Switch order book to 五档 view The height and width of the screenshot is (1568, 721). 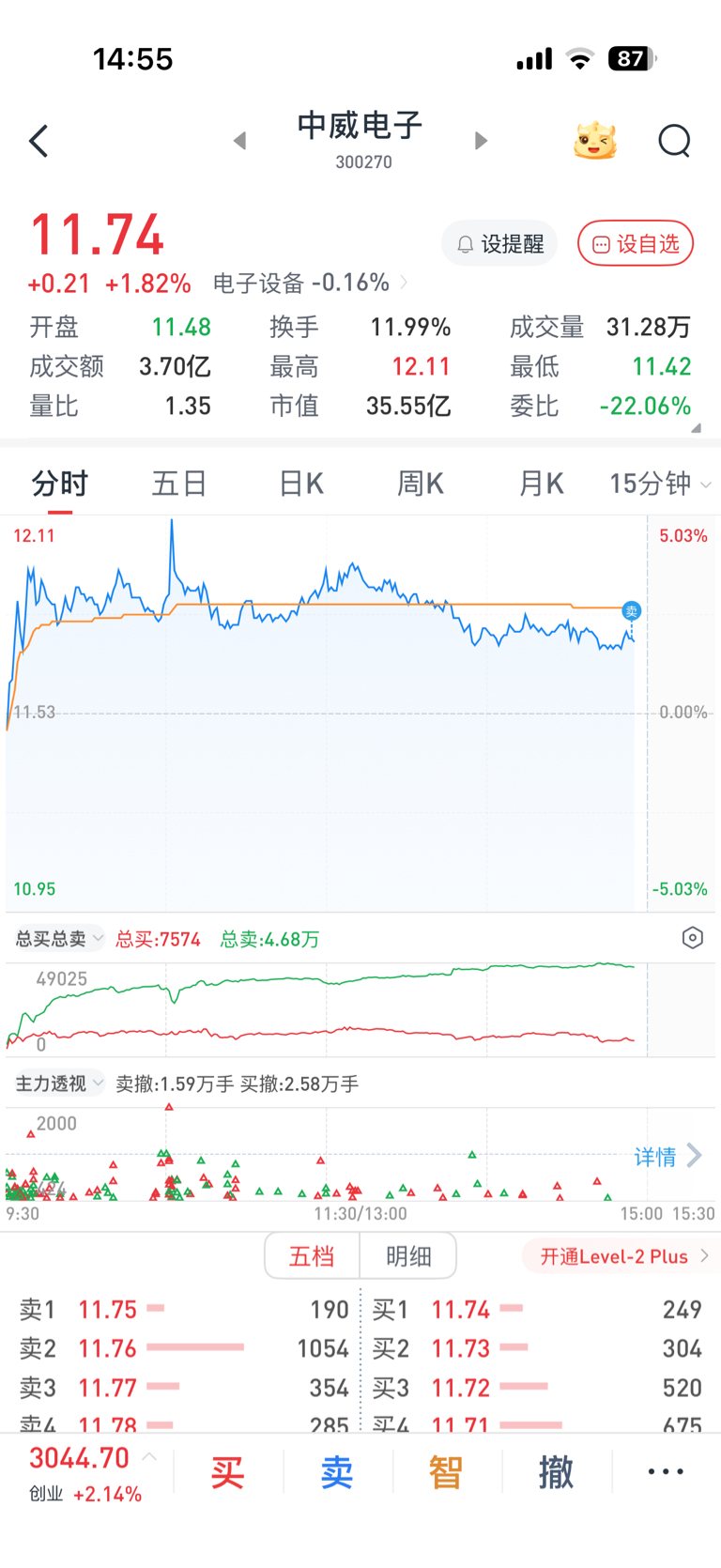(312, 1256)
